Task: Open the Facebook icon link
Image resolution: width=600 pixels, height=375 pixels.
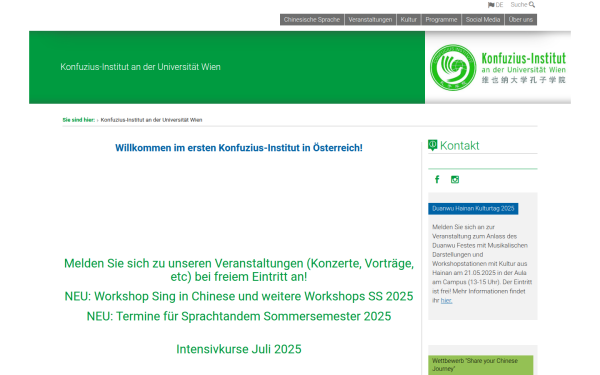Action: click(437, 179)
